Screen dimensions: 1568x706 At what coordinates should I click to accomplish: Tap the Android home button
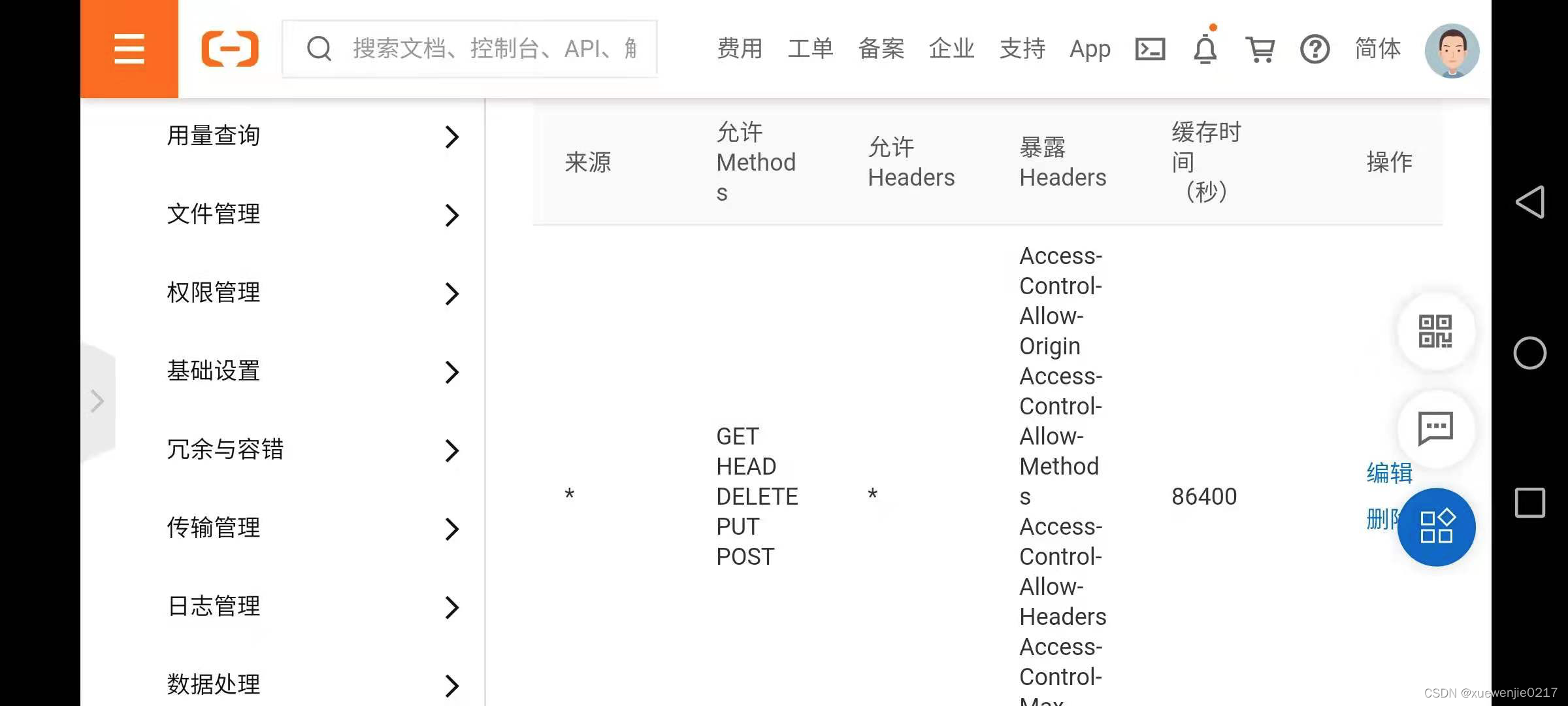click(x=1530, y=353)
